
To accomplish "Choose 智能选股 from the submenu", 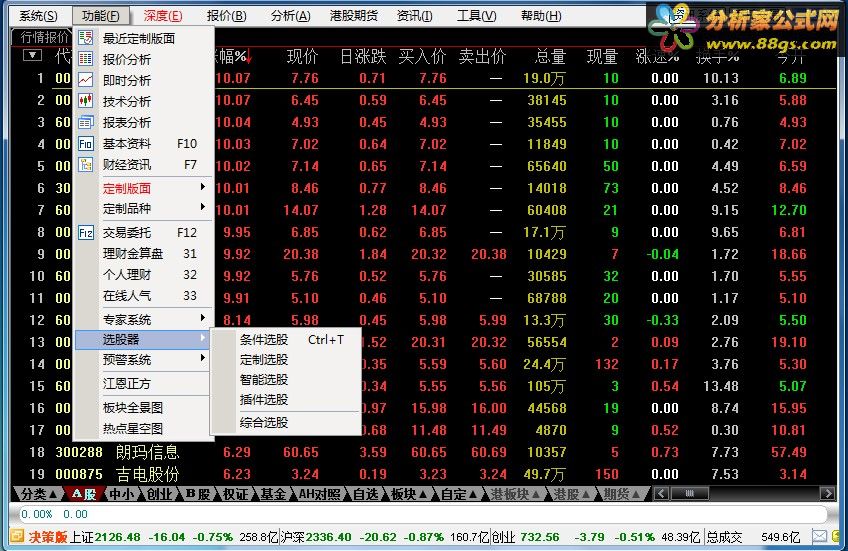I will coord(286,380).
